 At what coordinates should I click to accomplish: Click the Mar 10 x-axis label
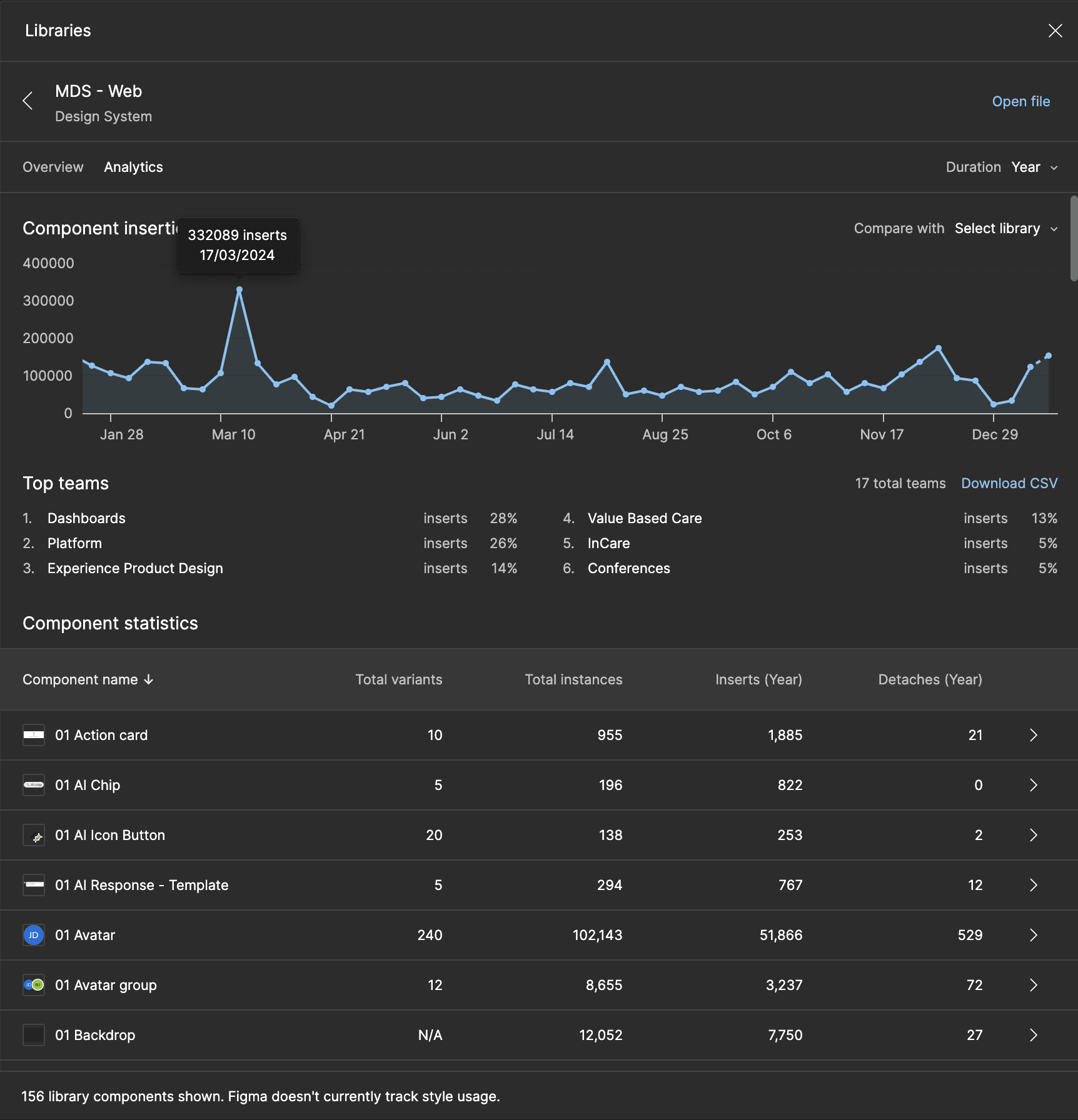click(233, 434)
